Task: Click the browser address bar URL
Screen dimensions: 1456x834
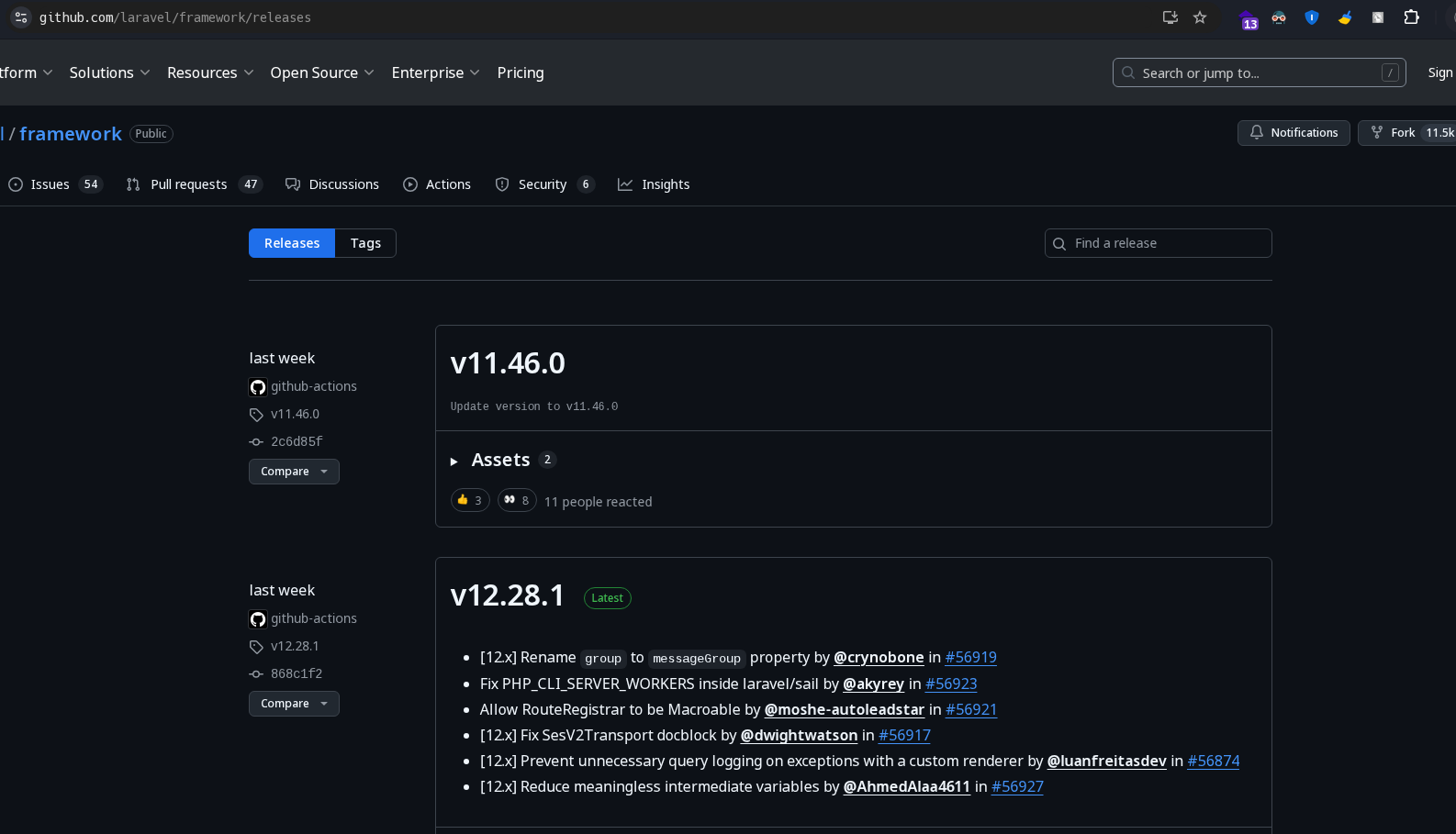Action: click(x=175, y=17)
